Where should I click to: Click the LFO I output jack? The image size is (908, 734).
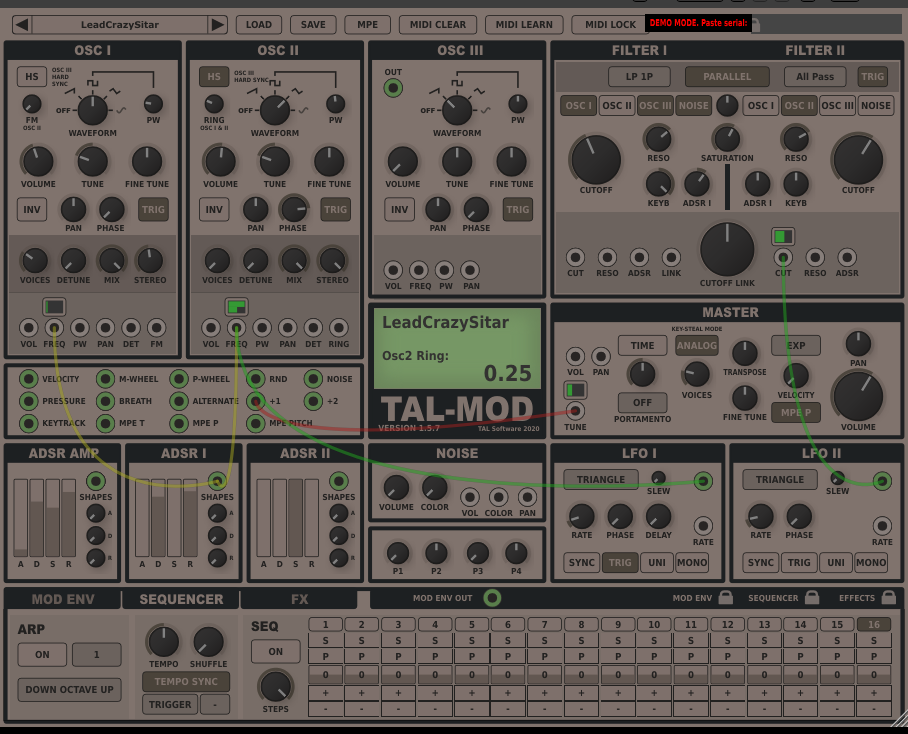(x=703, y=481)
